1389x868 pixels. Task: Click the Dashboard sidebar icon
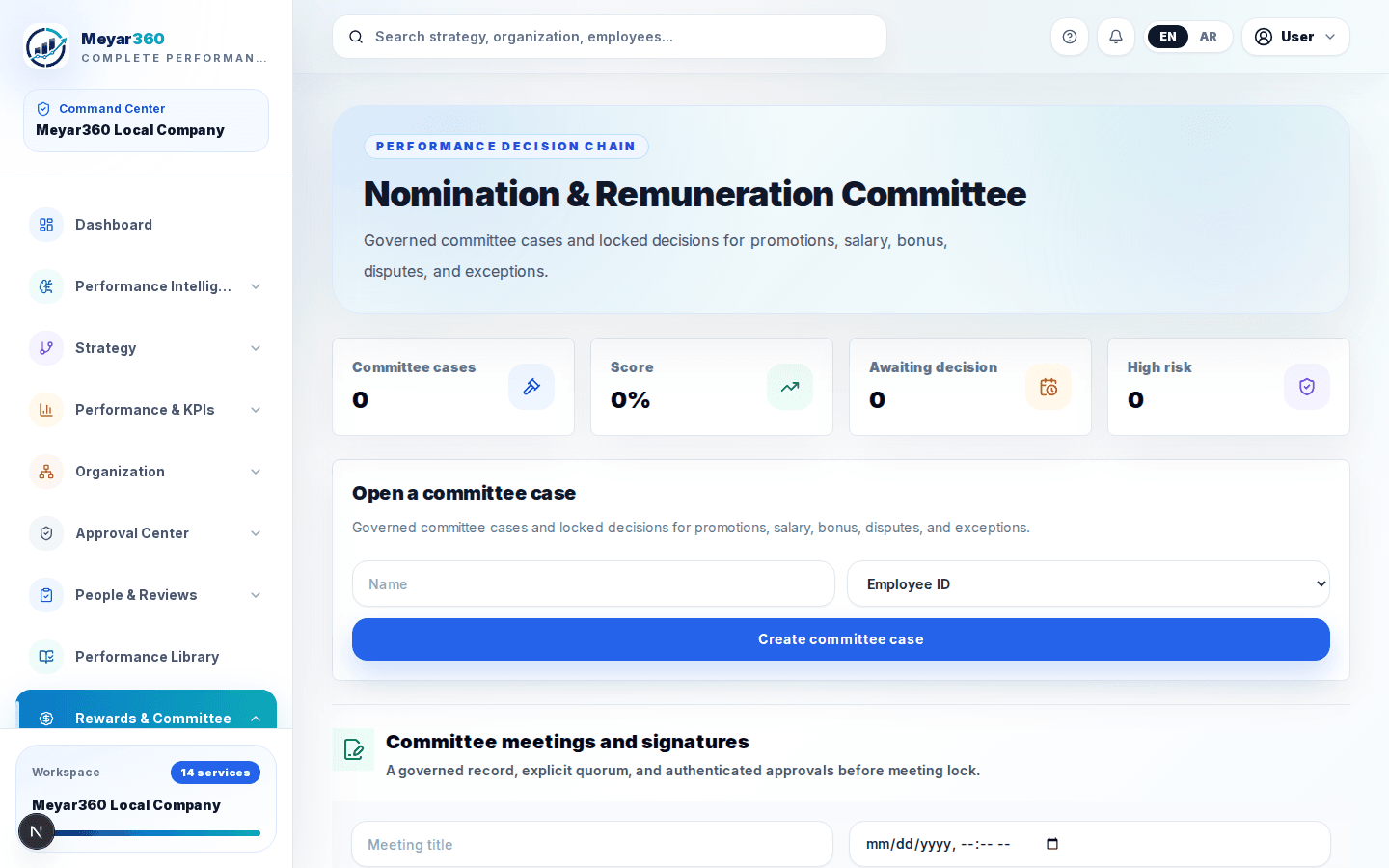(46, 225)
